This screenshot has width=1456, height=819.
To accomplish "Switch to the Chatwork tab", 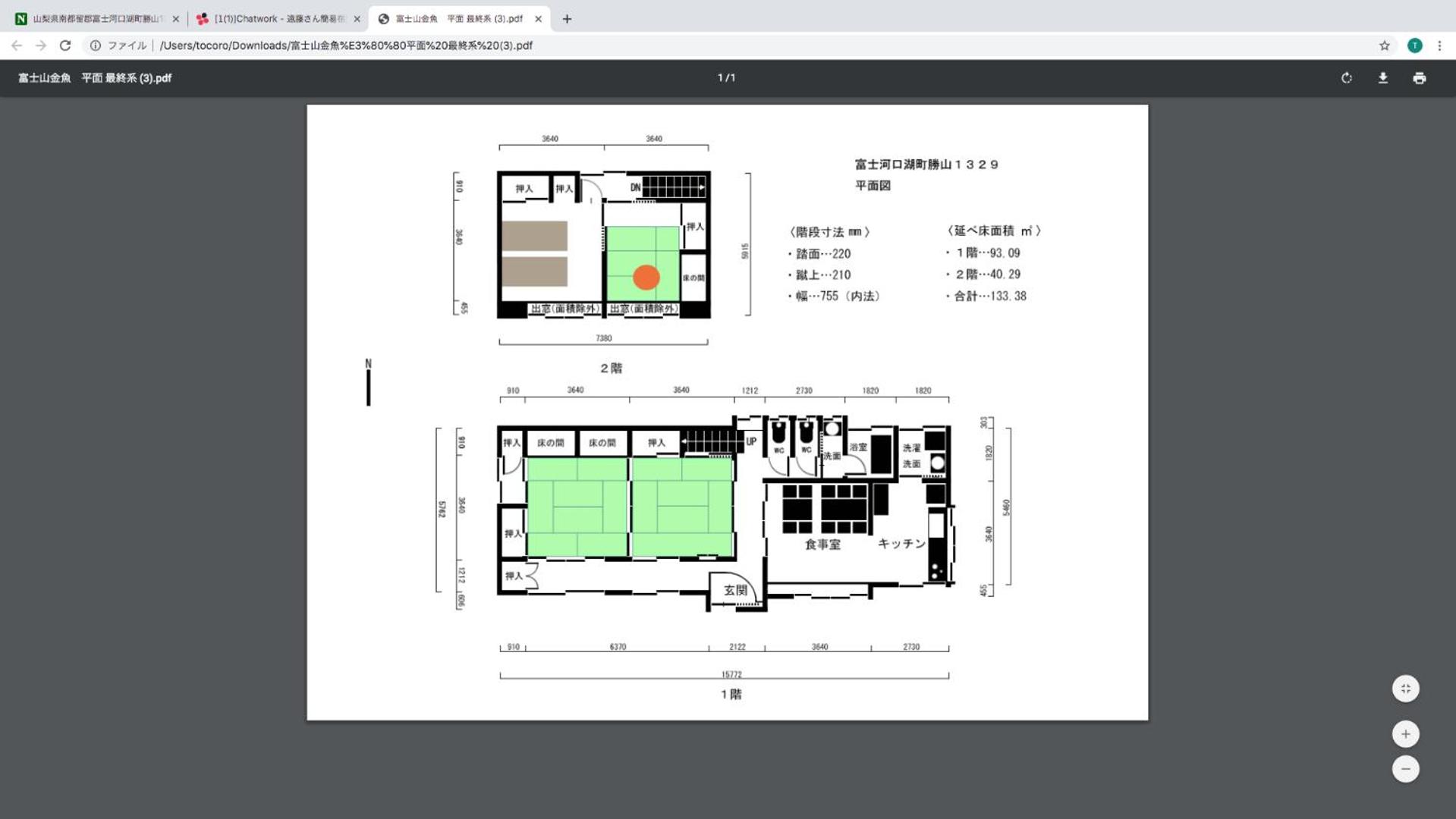I will [278, 19].
